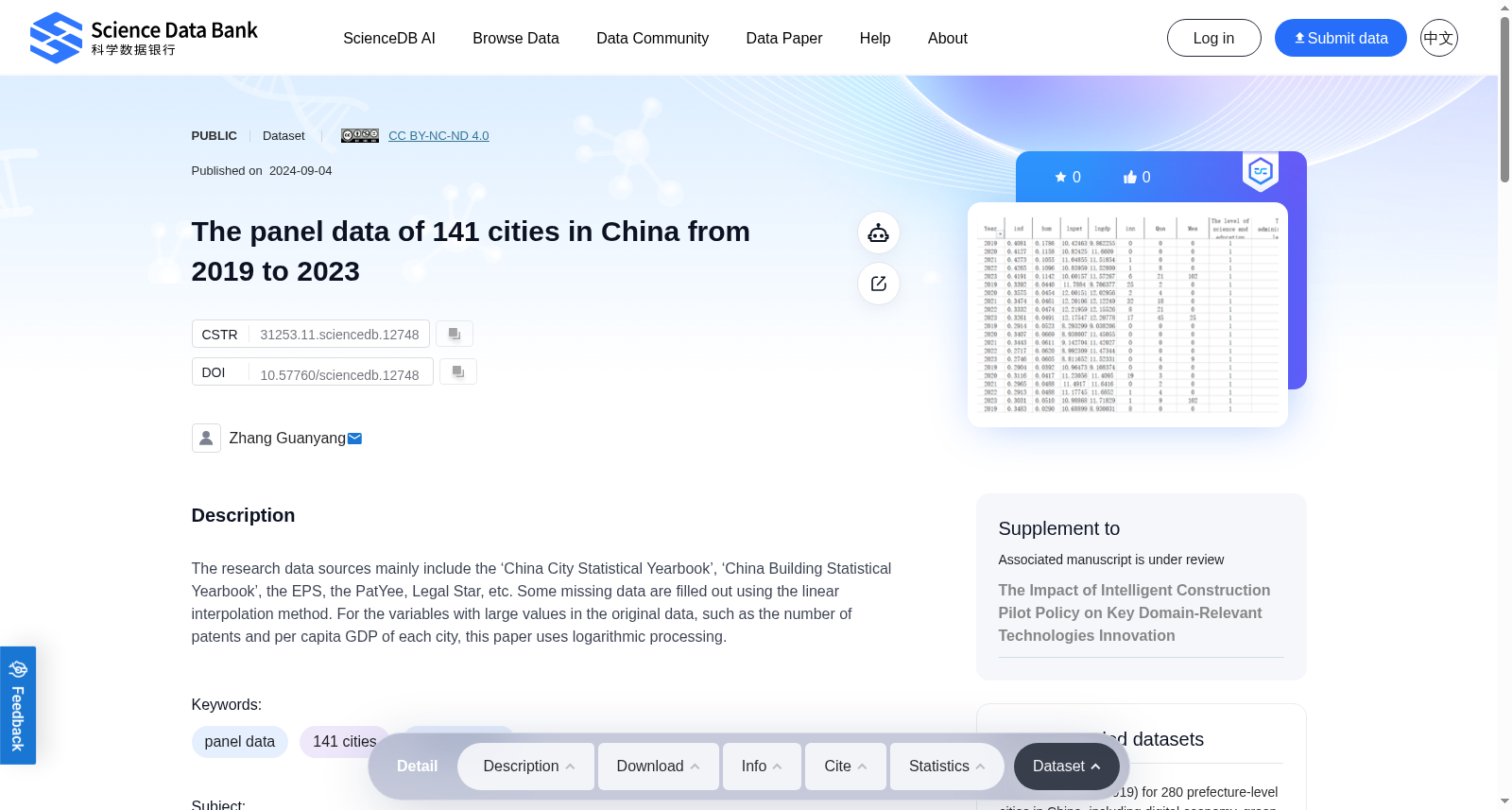Open Browse Data menu
The image size is (1512, 810).
point(516,38)
